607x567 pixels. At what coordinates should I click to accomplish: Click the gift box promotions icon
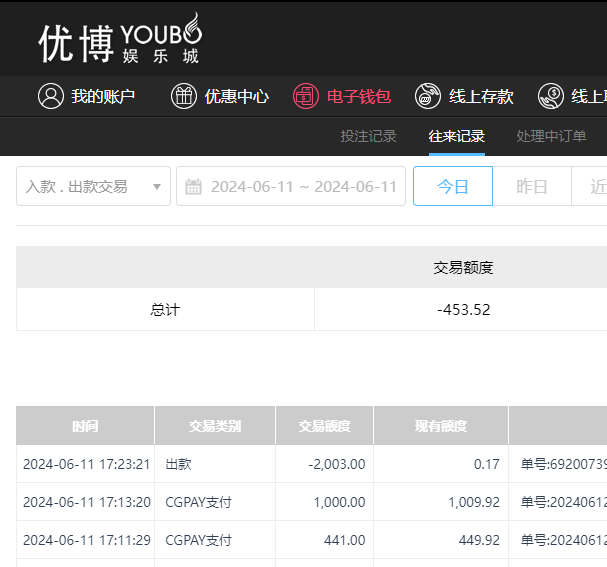pos(184,96)
